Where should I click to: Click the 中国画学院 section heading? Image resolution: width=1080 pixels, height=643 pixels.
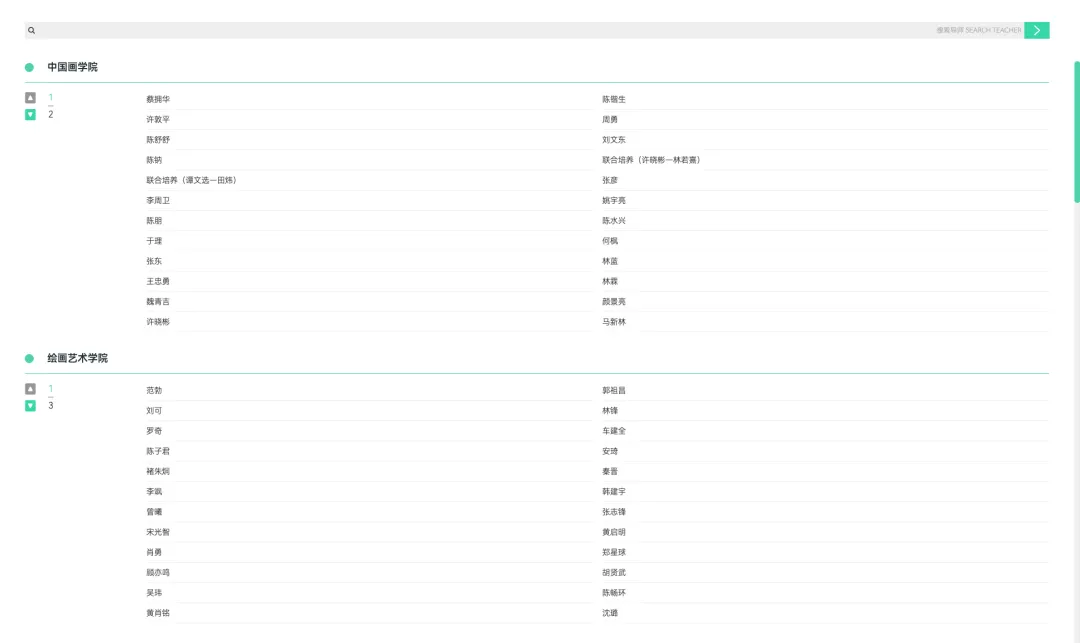[72, 67]
